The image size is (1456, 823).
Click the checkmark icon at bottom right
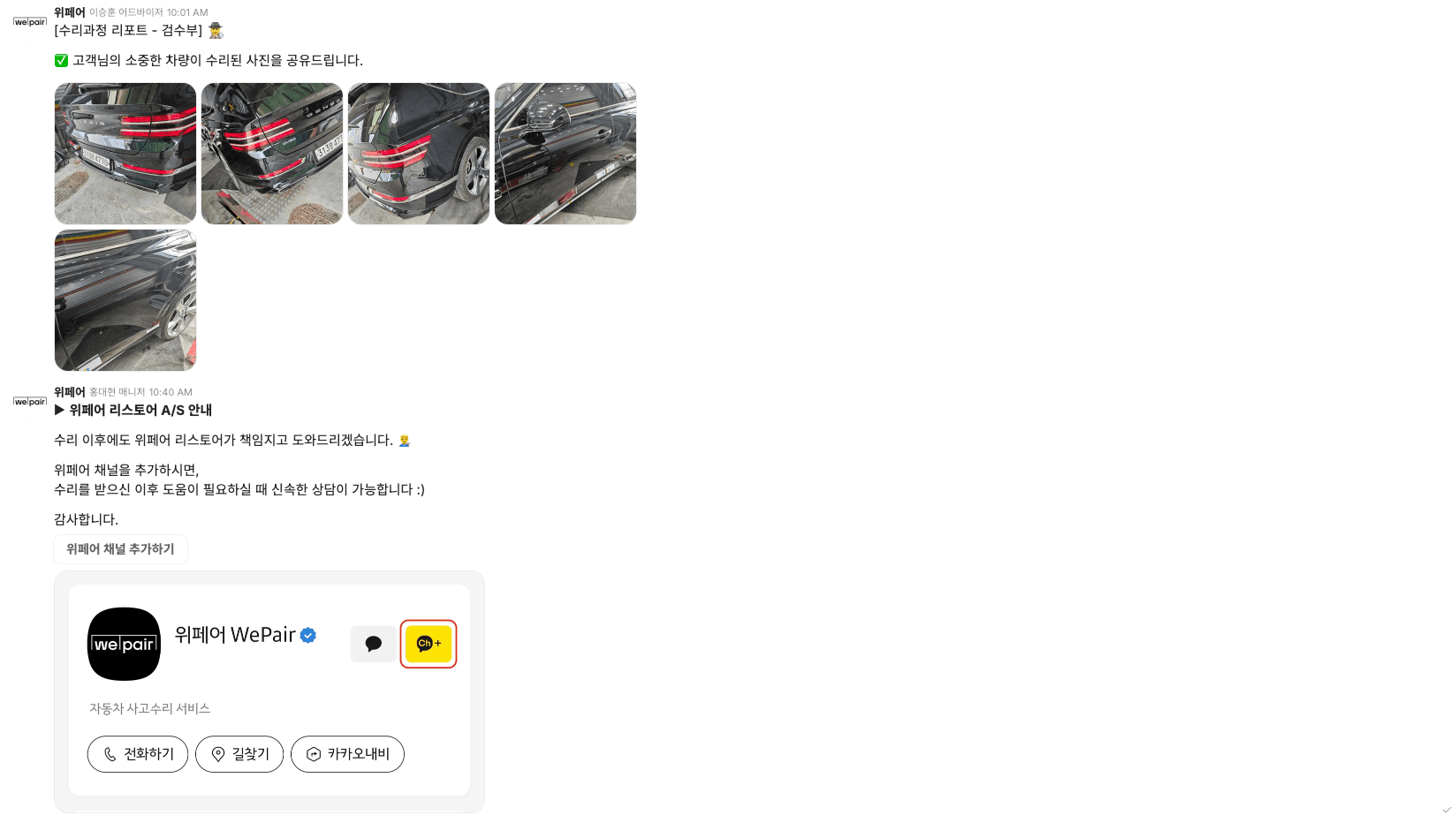coord(1446,810)
